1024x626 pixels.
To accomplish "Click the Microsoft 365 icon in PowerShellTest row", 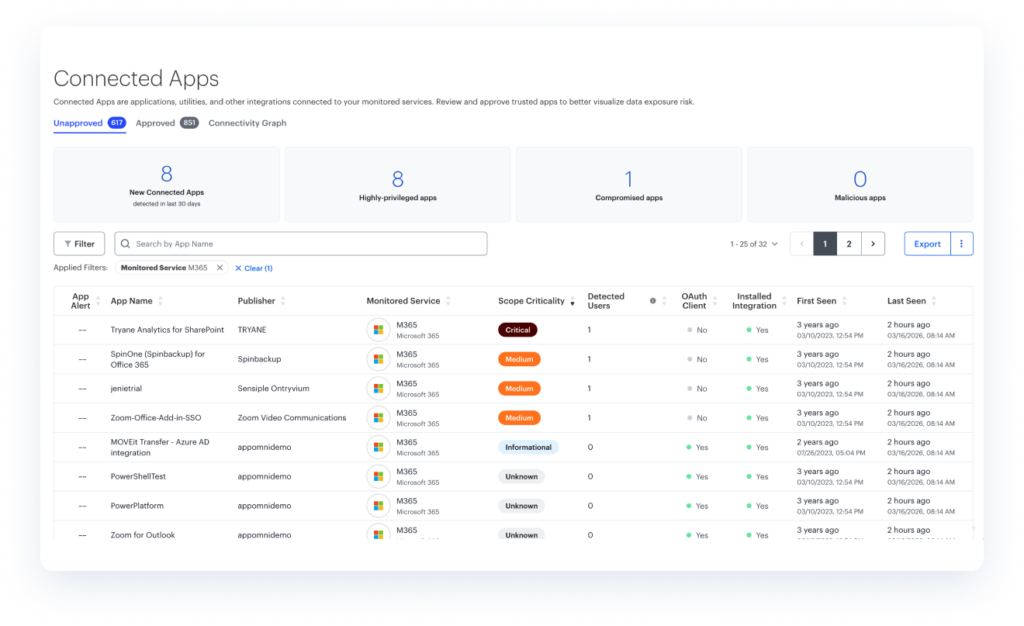I will pos(378,477).
